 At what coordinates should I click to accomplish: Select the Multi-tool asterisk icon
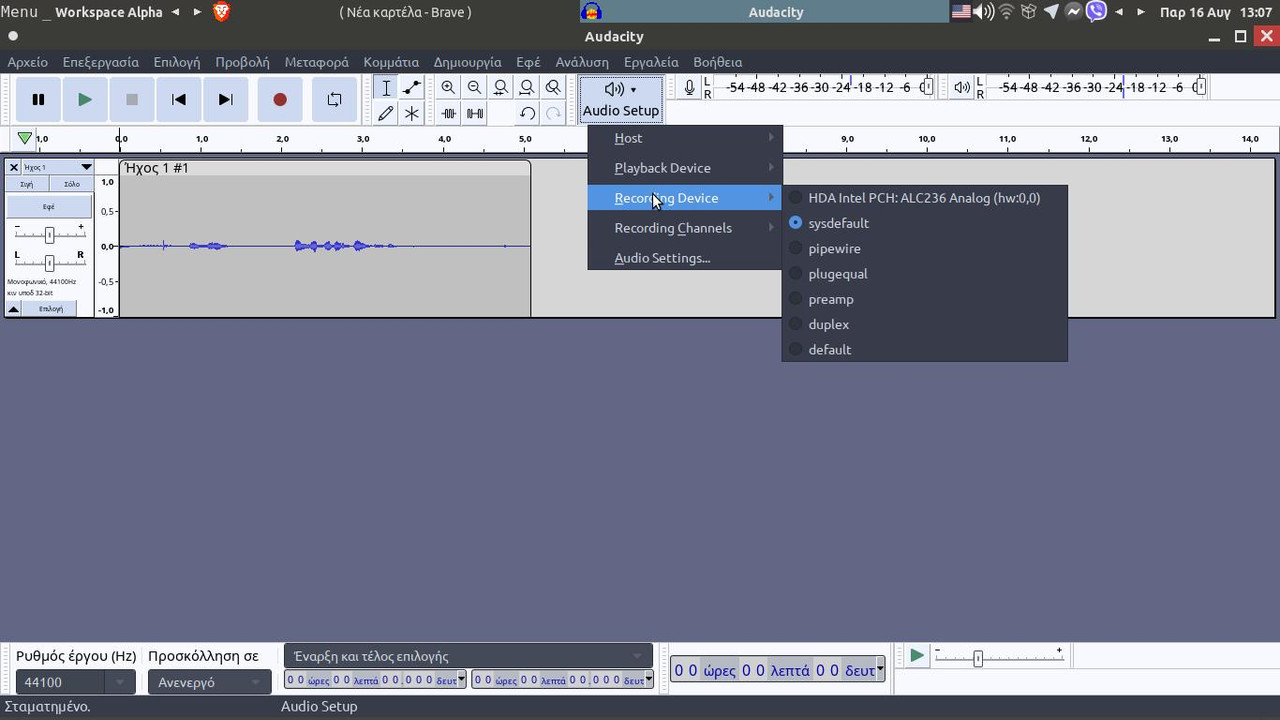pyautogui.click(x=412, y=113)
